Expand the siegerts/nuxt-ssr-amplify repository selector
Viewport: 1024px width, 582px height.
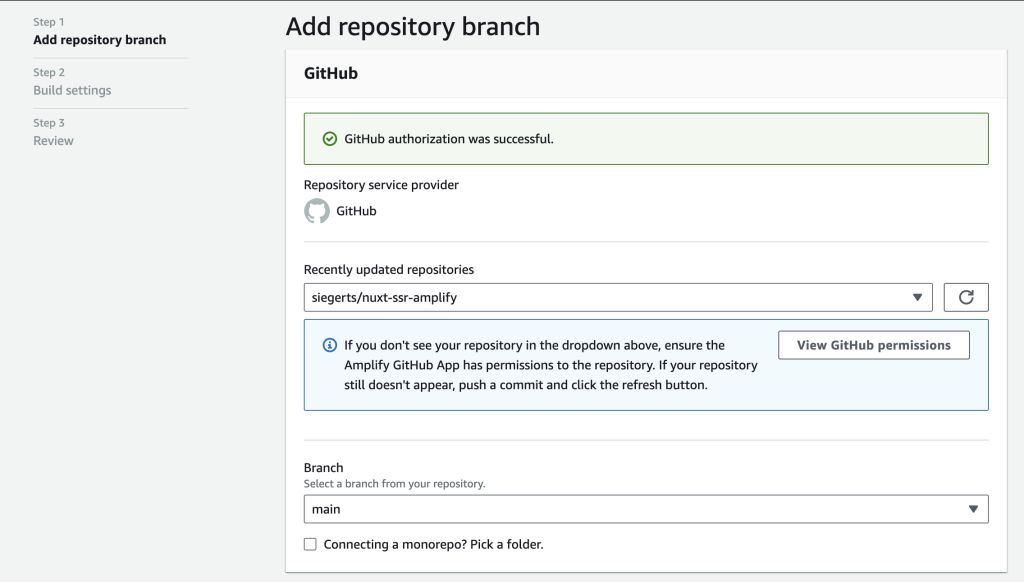(615, 296)
